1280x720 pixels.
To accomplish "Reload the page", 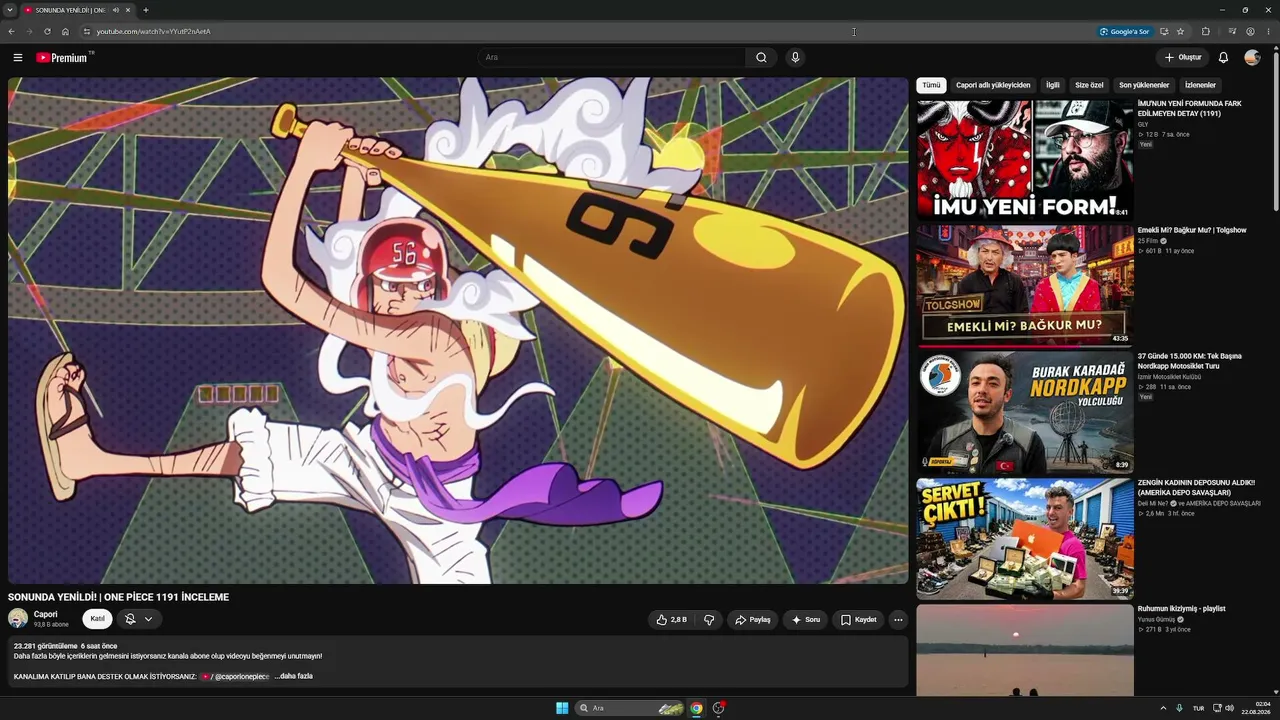I will point(47,31).
